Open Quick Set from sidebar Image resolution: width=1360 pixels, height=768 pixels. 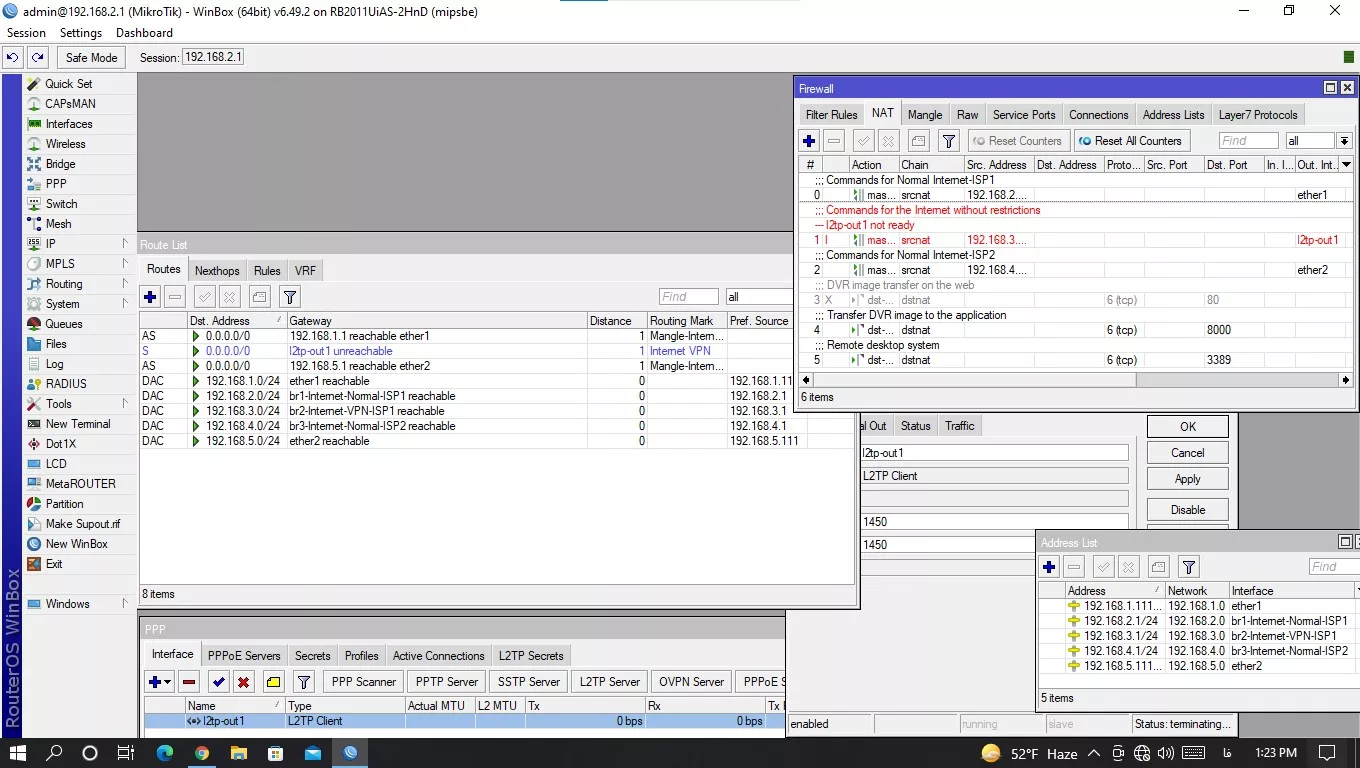pos(69,84)
